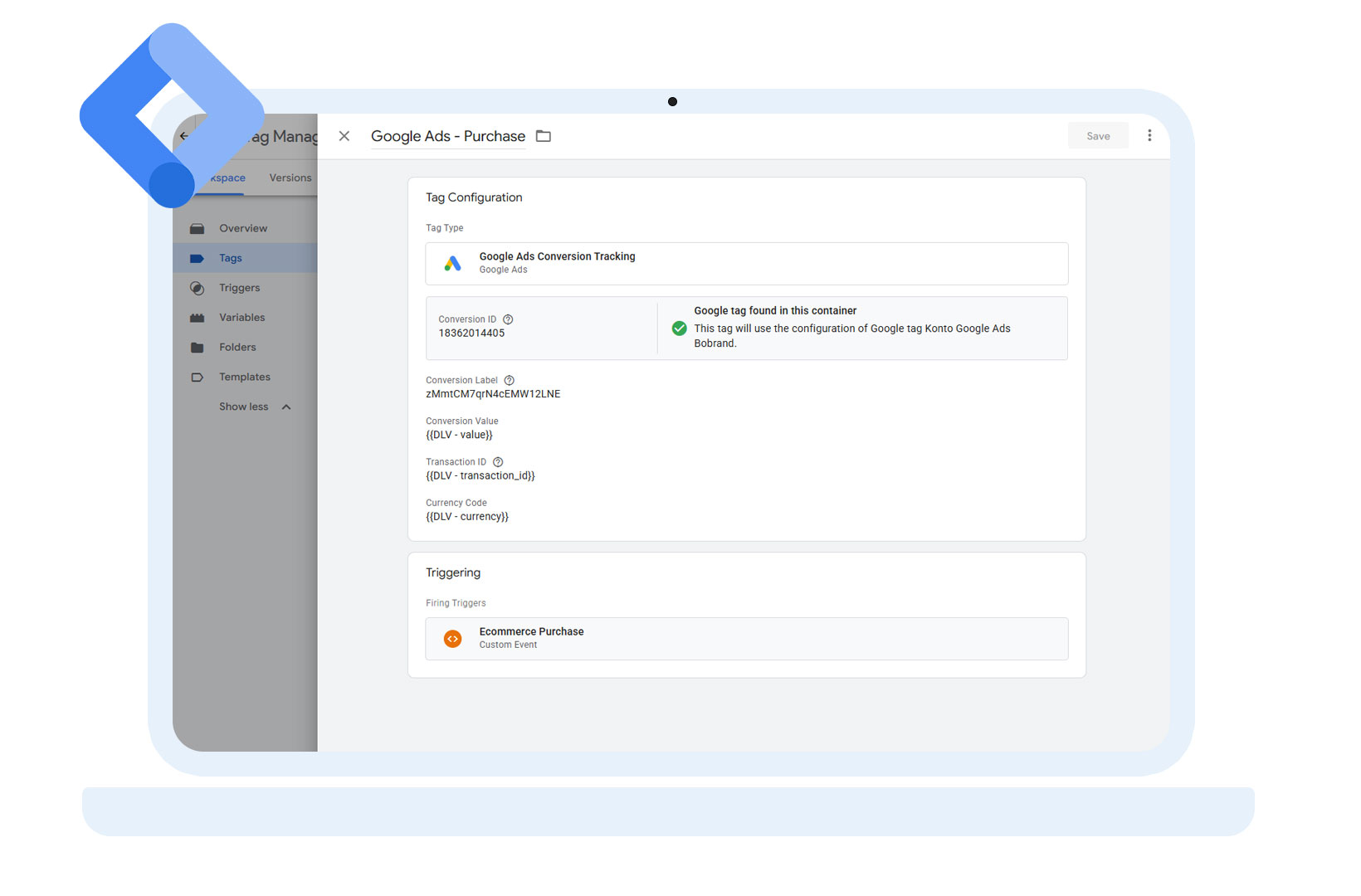Click the Tags label icon in sidebar

(x=197, y=258)
